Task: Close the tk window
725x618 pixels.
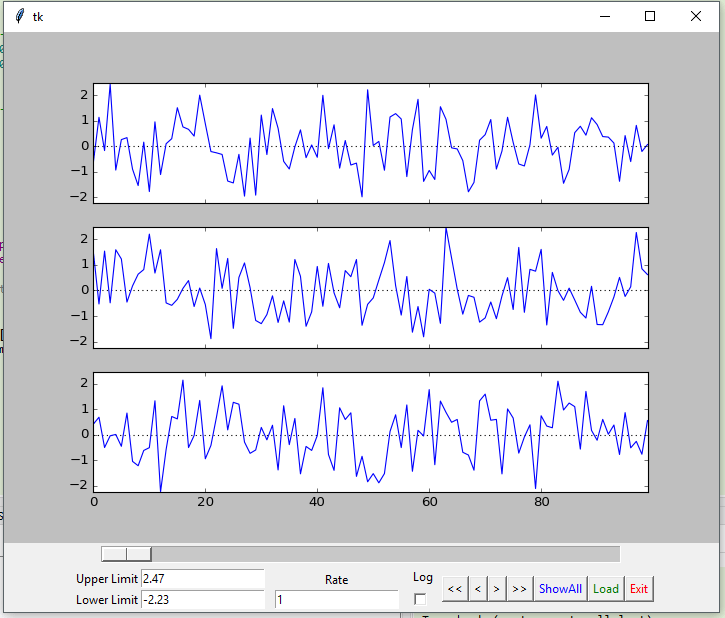Action: (695, 16)
